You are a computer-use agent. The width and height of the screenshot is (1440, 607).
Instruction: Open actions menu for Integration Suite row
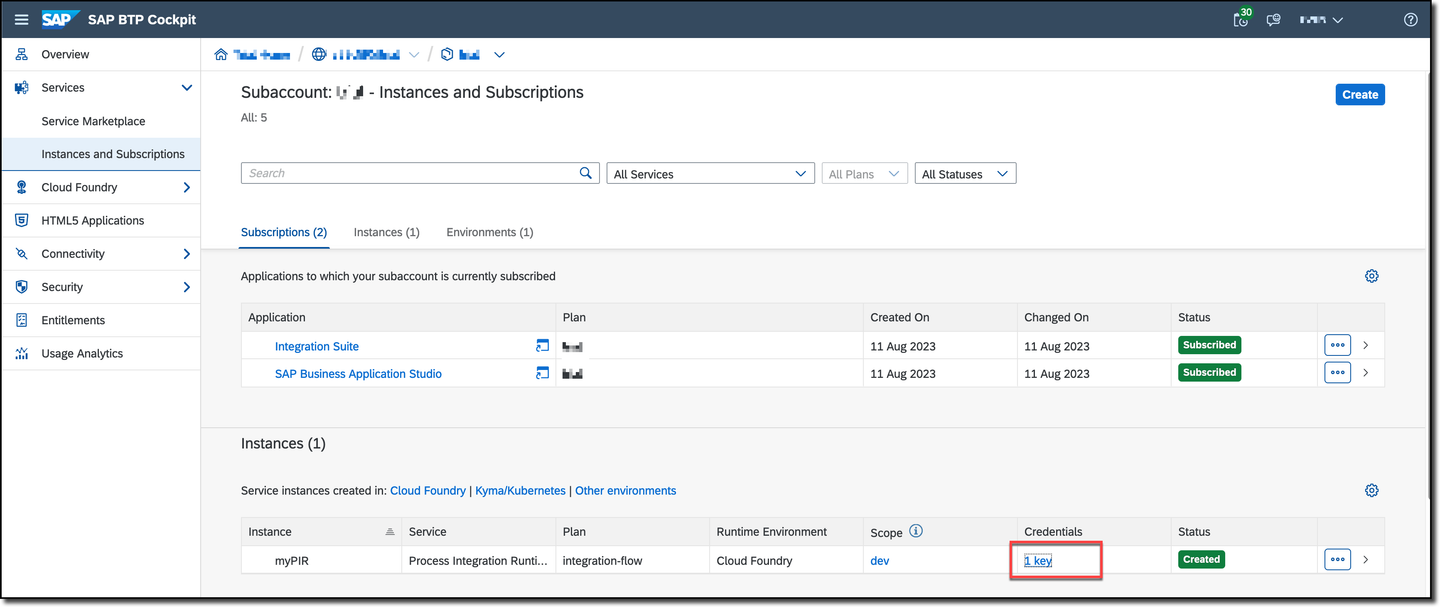[x=1337, y=345]
